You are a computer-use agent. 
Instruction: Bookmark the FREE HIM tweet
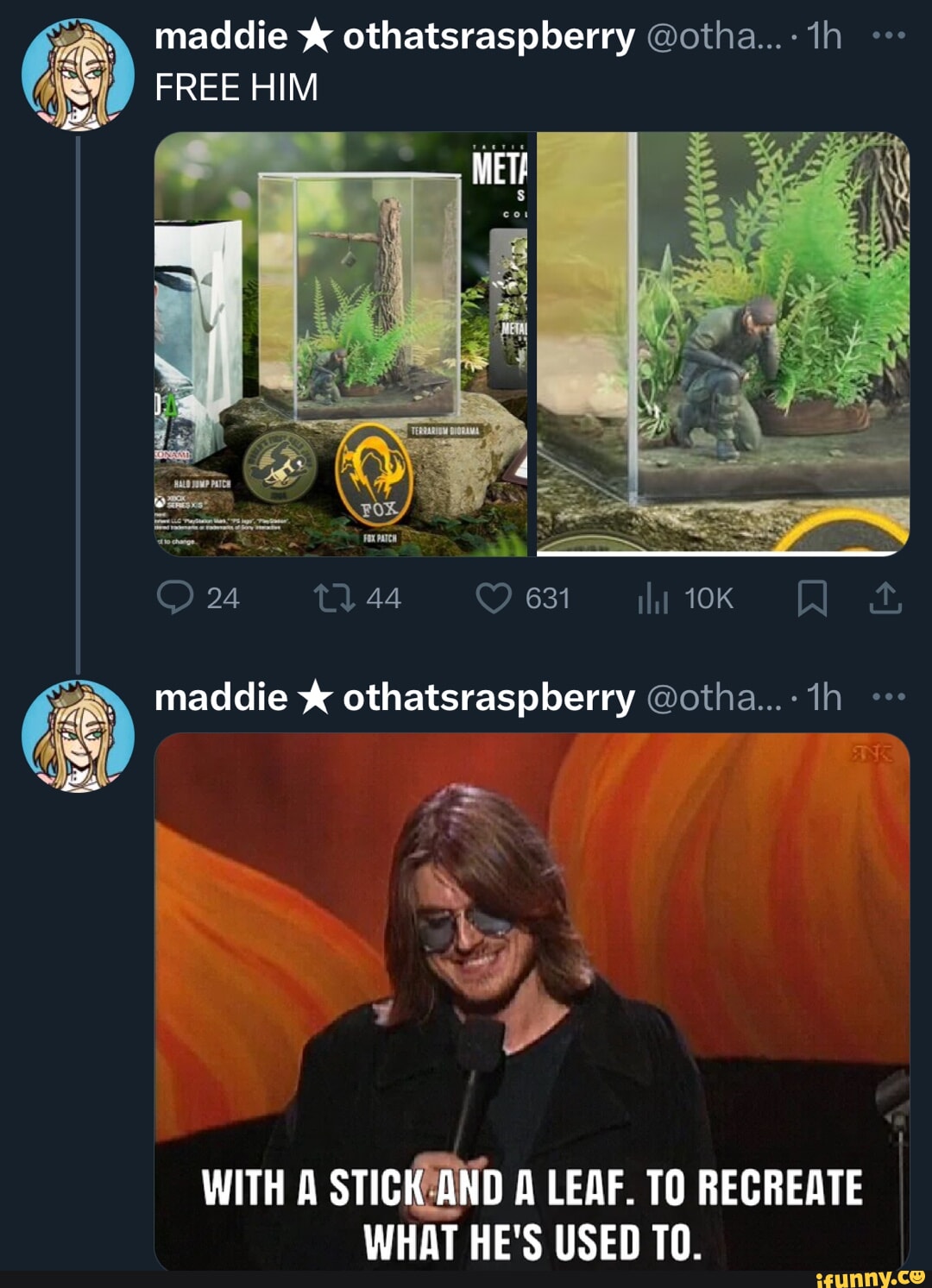click(x=811, y=597)
